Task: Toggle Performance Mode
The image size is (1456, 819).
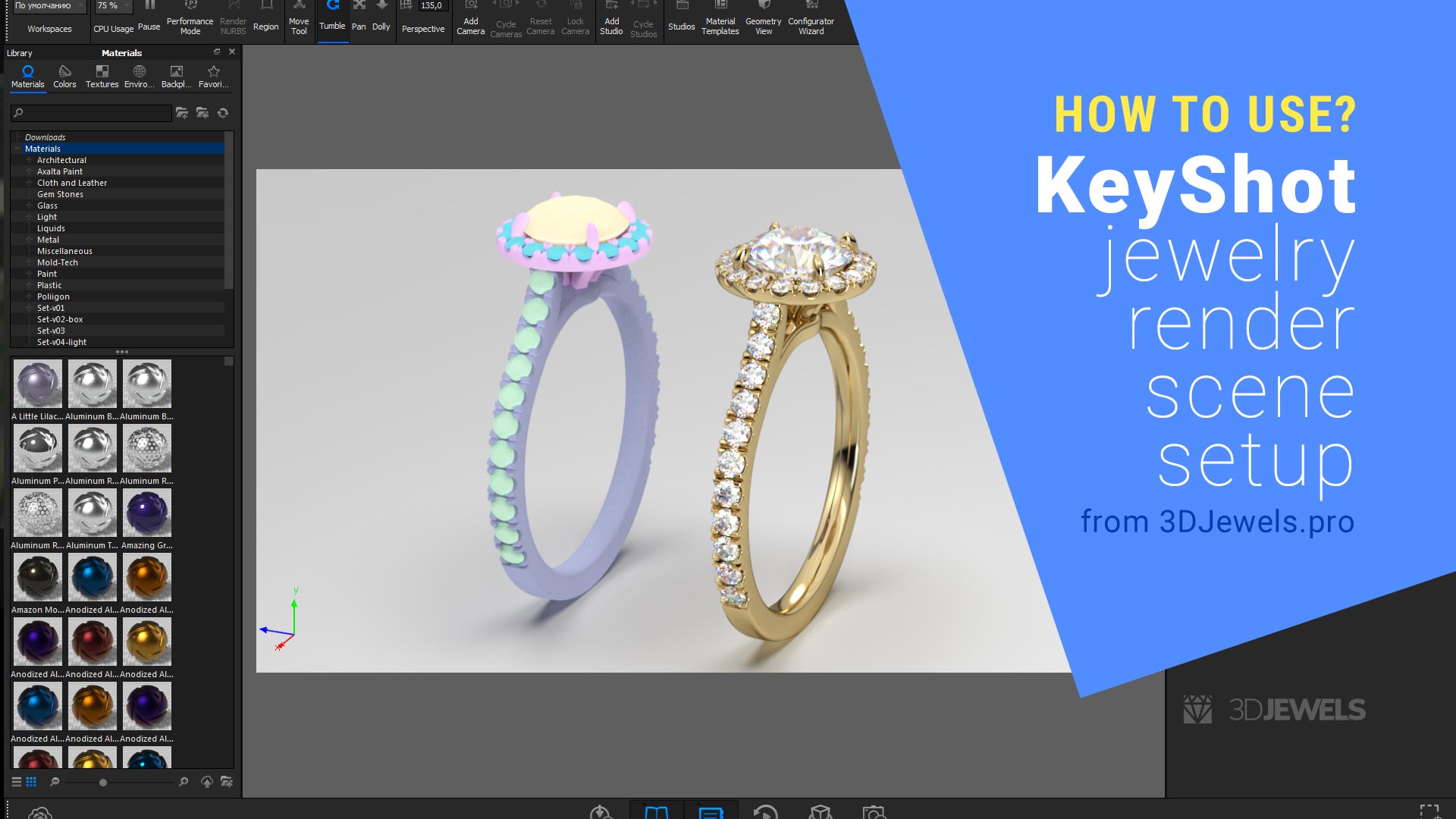Action: tap(190, 15)
